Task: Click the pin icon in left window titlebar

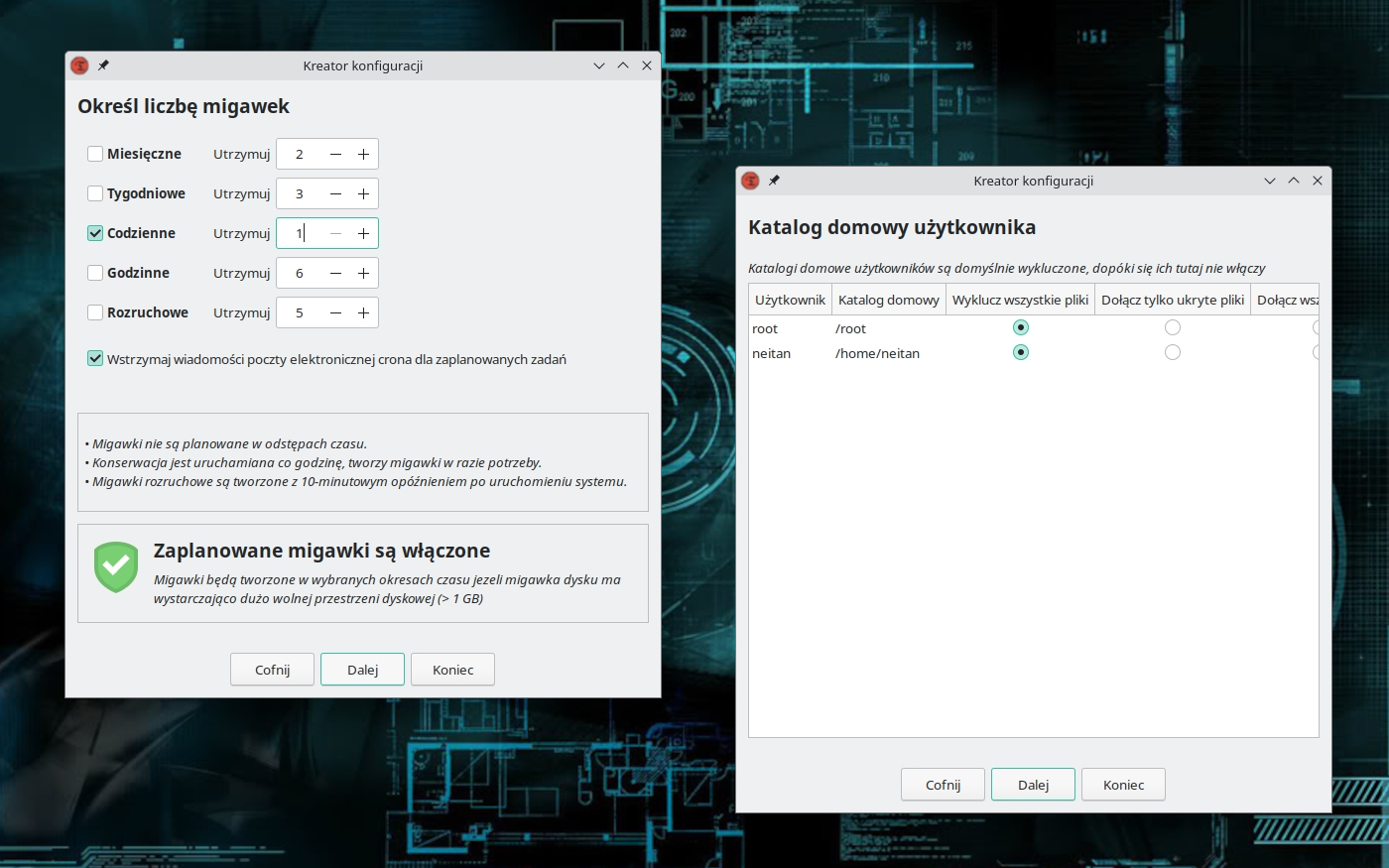Action: coord(103,65)
